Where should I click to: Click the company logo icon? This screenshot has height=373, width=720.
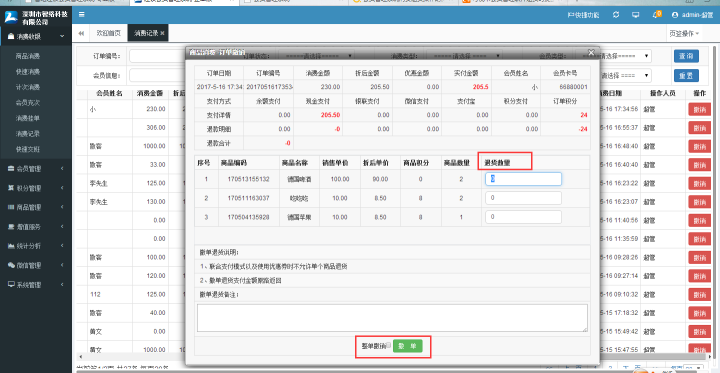[11, 17]
